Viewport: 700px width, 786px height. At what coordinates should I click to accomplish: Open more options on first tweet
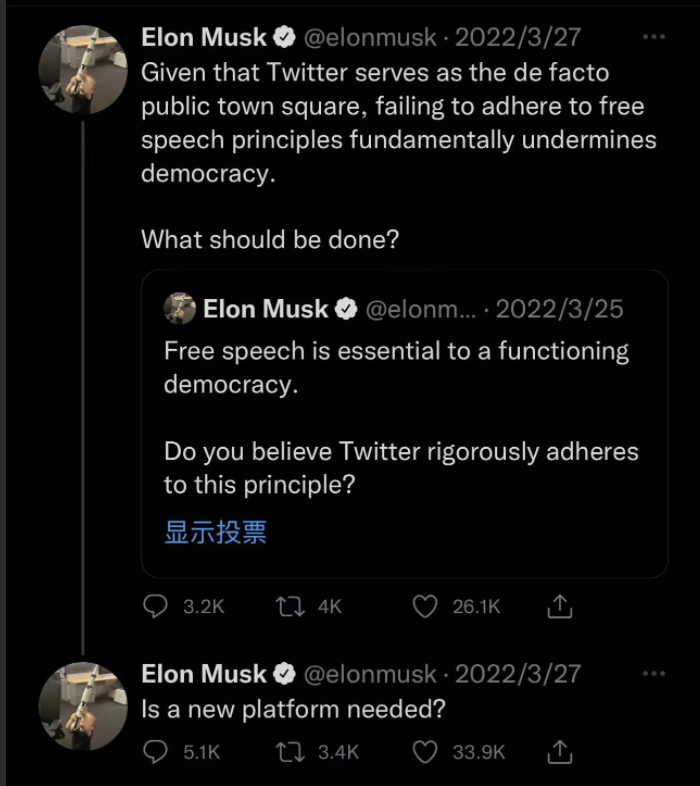[653, 37]
